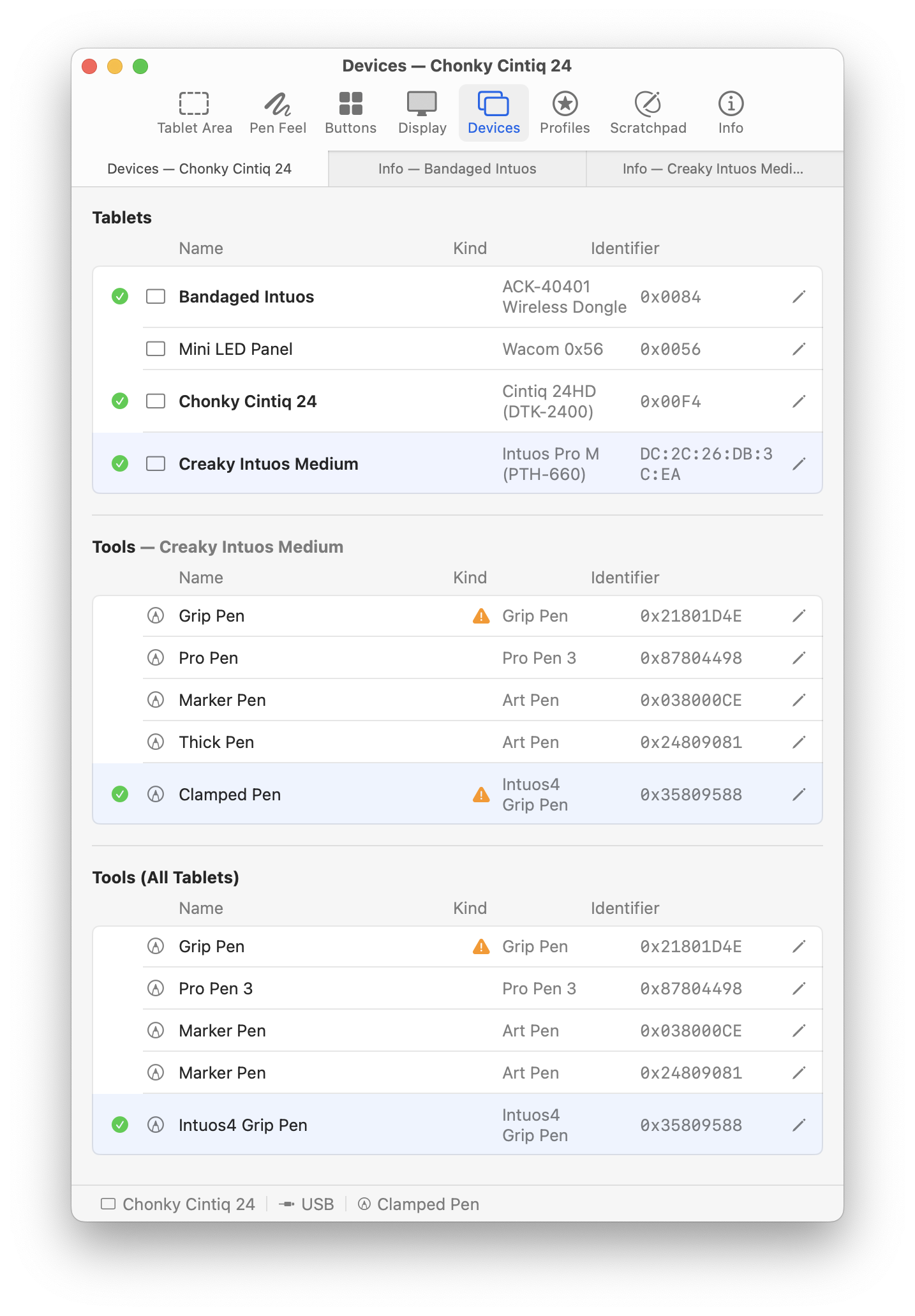
Task: Select the Thick Pen tool row
Action: (x=457, y=742)
